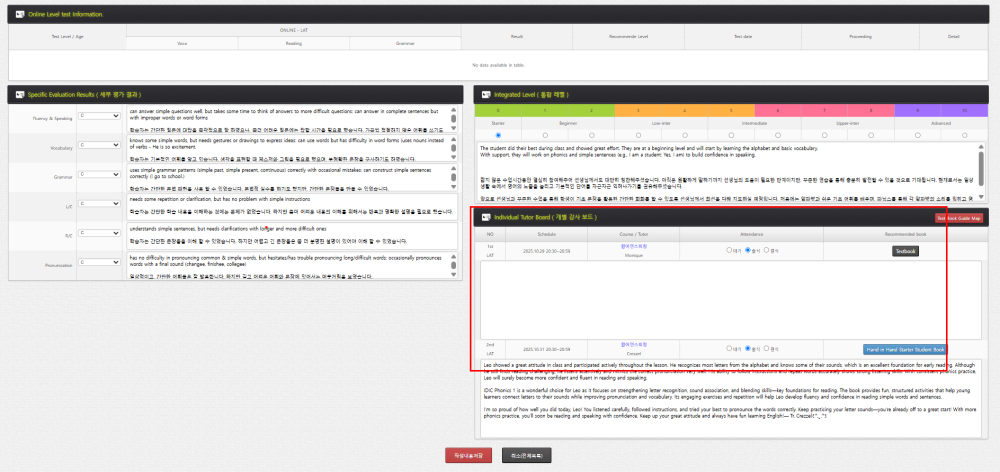Set 2nd LAT attendance to 대기
The width and height of the screenshot is (1000, 472).
pos(729,350)
